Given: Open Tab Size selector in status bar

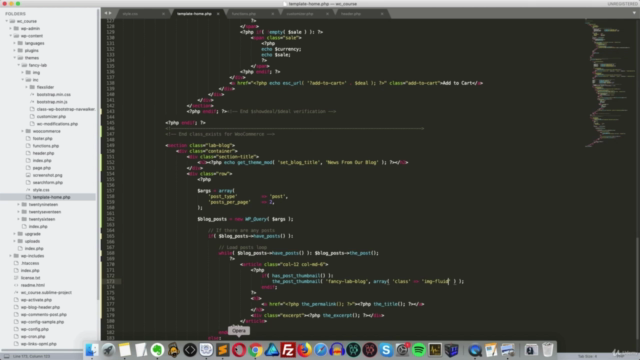Looking at the screenshot, I should click(588, 356).
